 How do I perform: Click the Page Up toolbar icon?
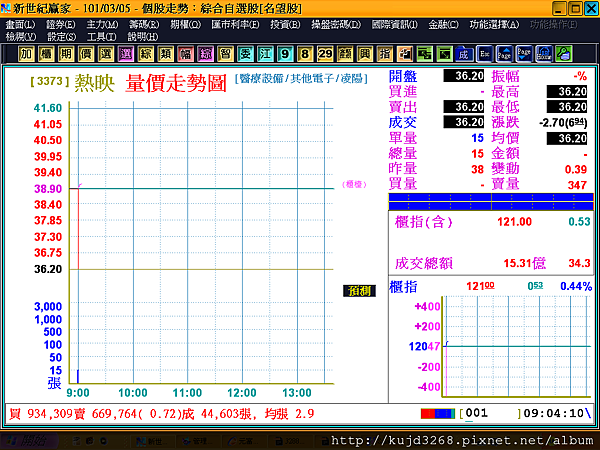(504, 54)
